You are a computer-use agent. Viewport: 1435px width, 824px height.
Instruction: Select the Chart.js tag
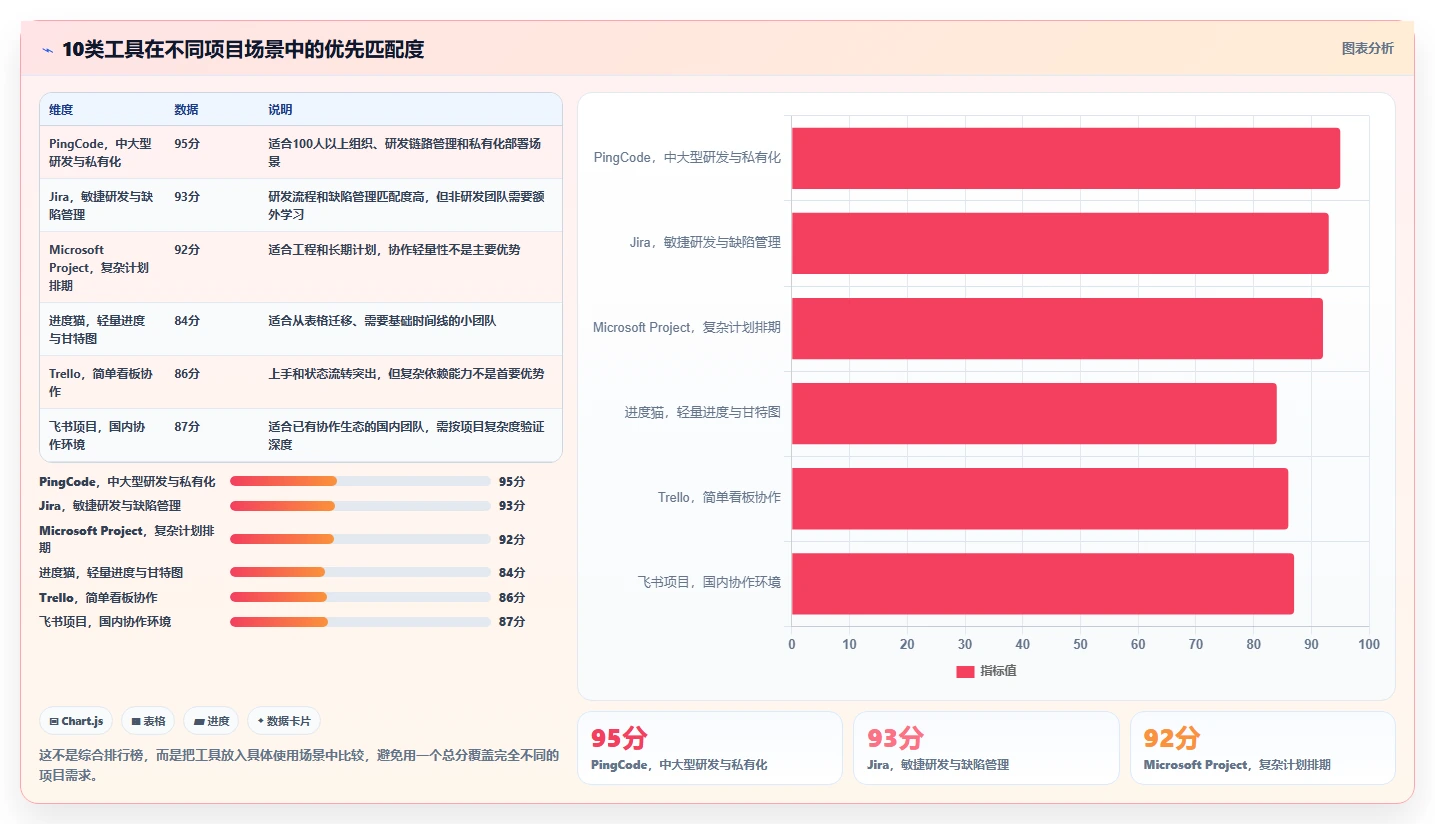click(x=76, y=721)
